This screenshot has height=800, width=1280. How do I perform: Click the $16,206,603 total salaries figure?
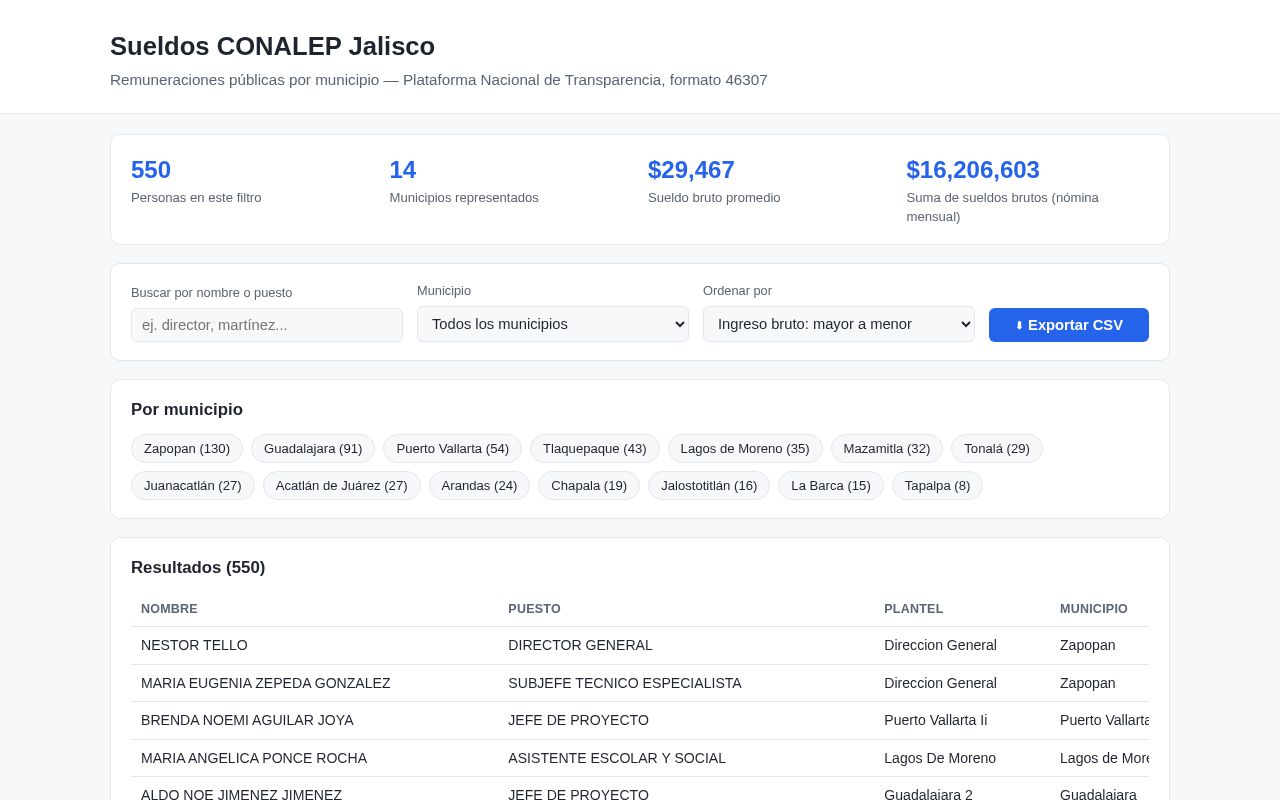(973, 170)
